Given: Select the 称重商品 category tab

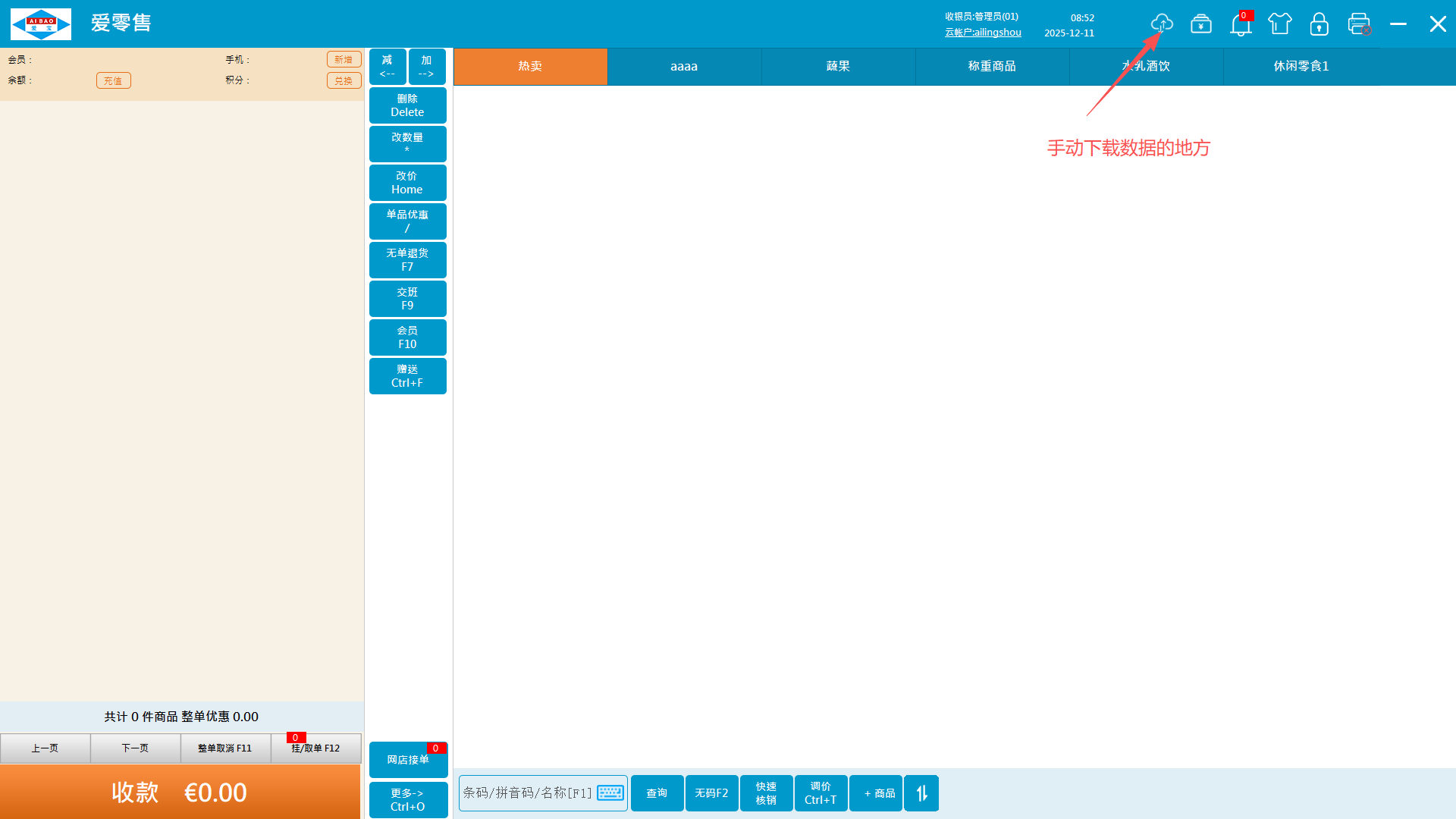Looking at the screenshot, I should click(x=992, y=67).
